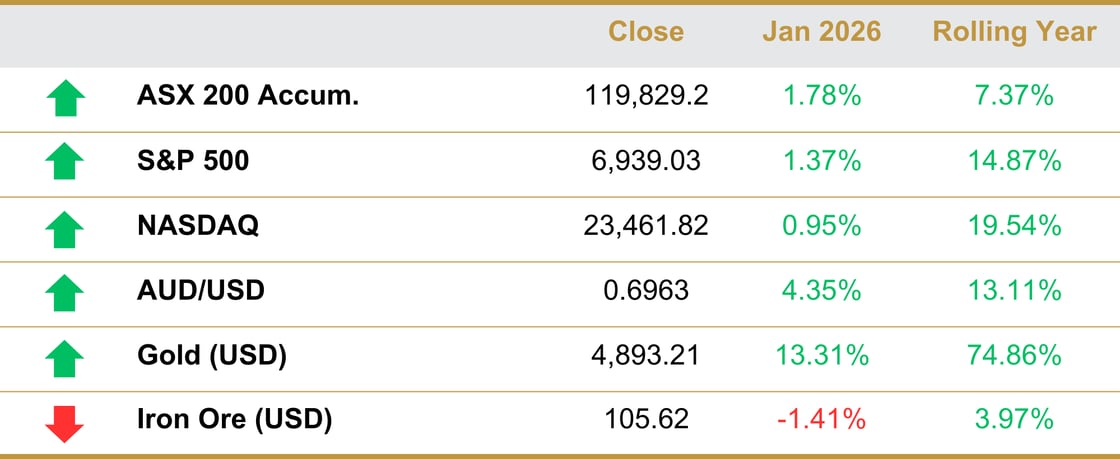
Task: Click the ASX 200 Accum. row label
Action: click(248, 97)
